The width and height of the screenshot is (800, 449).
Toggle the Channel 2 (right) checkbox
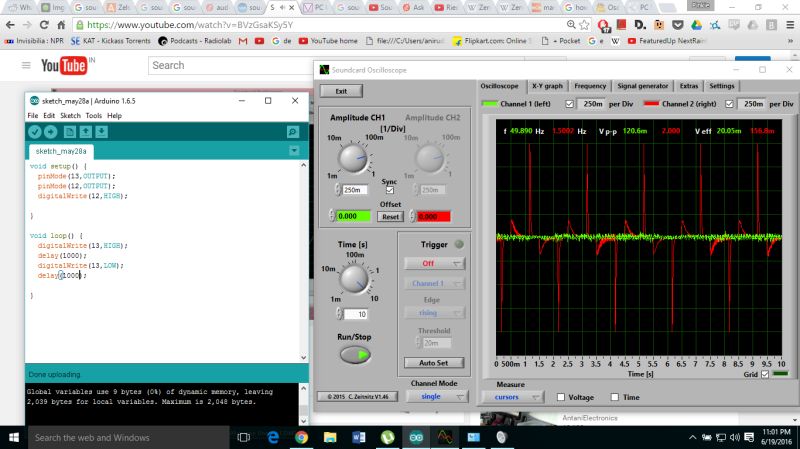point(729,104)
